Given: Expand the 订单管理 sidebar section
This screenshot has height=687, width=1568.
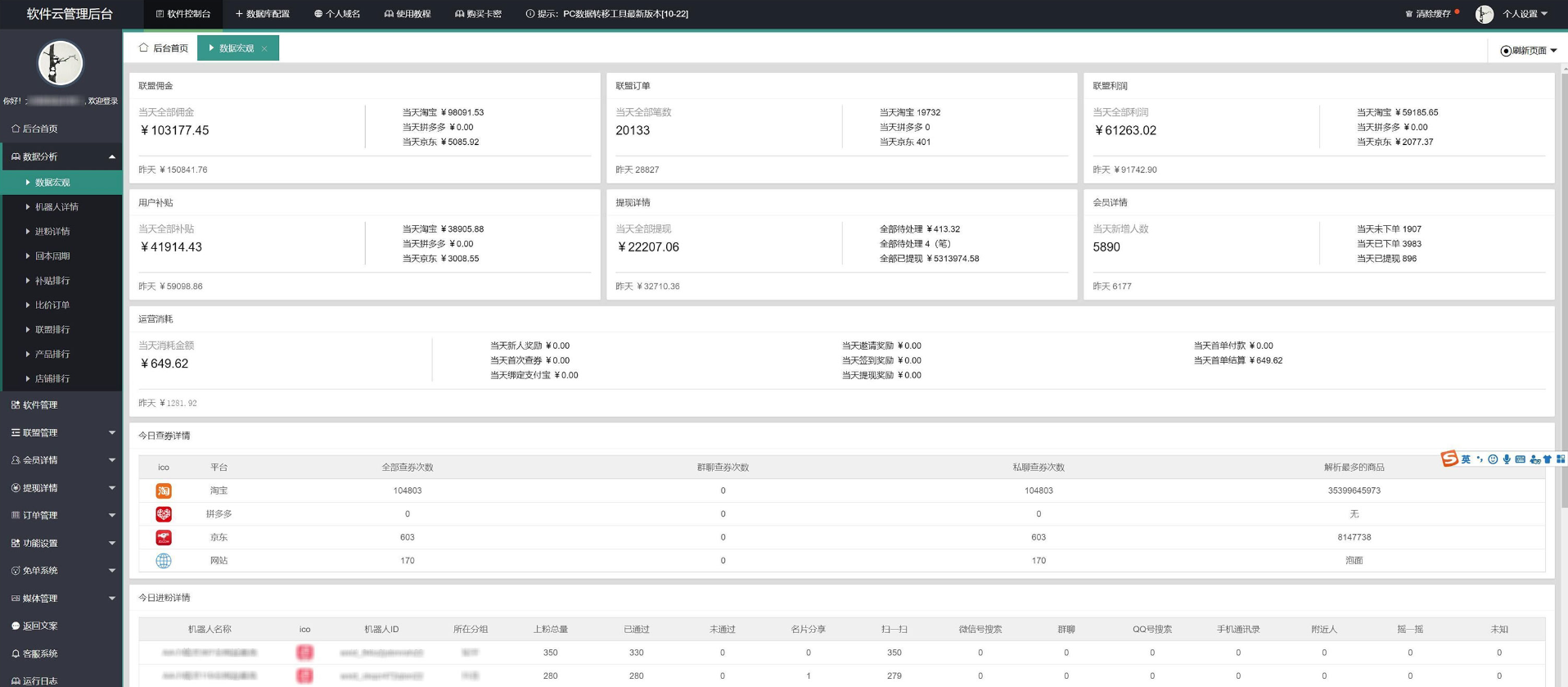Looking at the screenshot, I should [61, 515].
